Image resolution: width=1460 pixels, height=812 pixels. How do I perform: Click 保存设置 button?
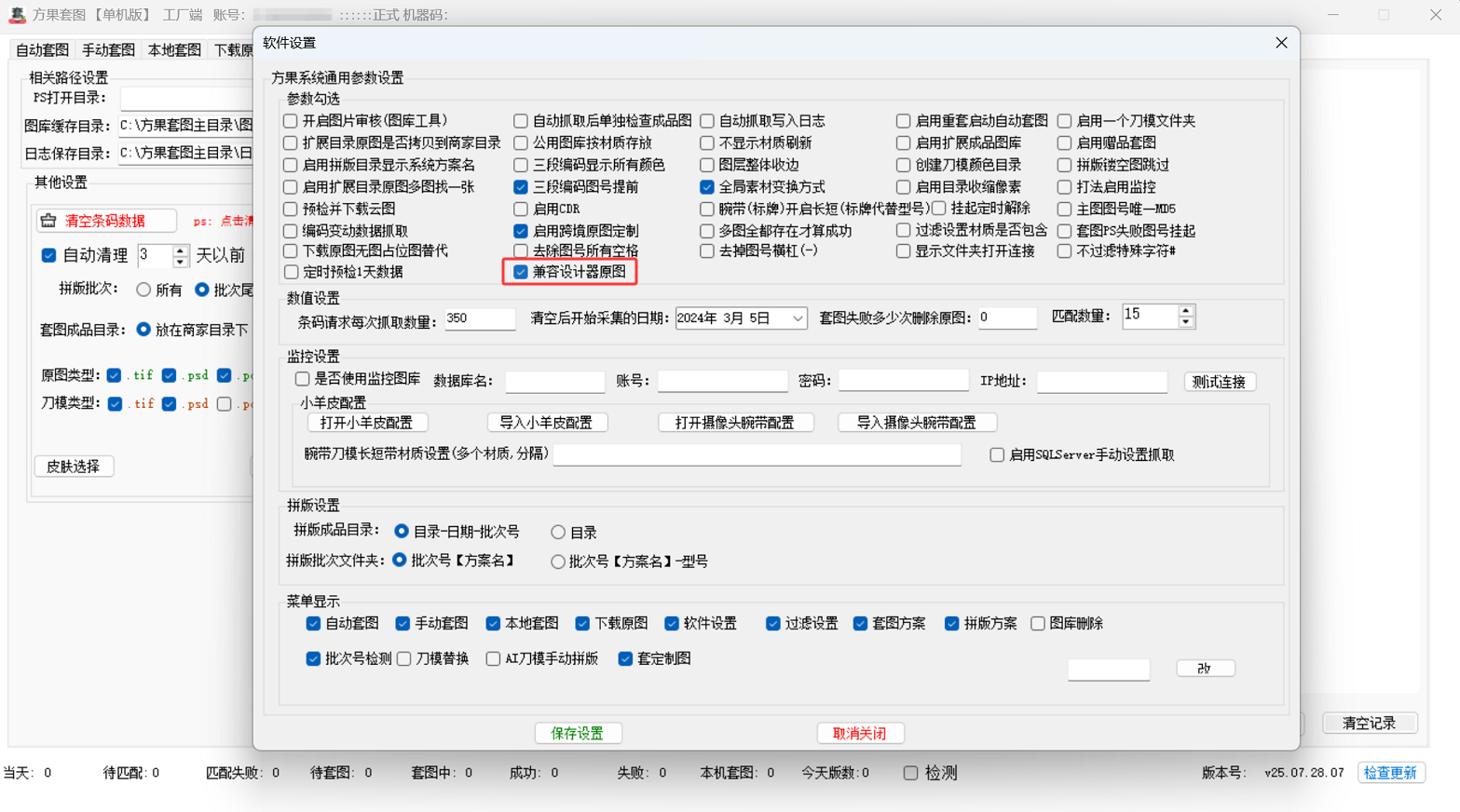tap(578, 734)
